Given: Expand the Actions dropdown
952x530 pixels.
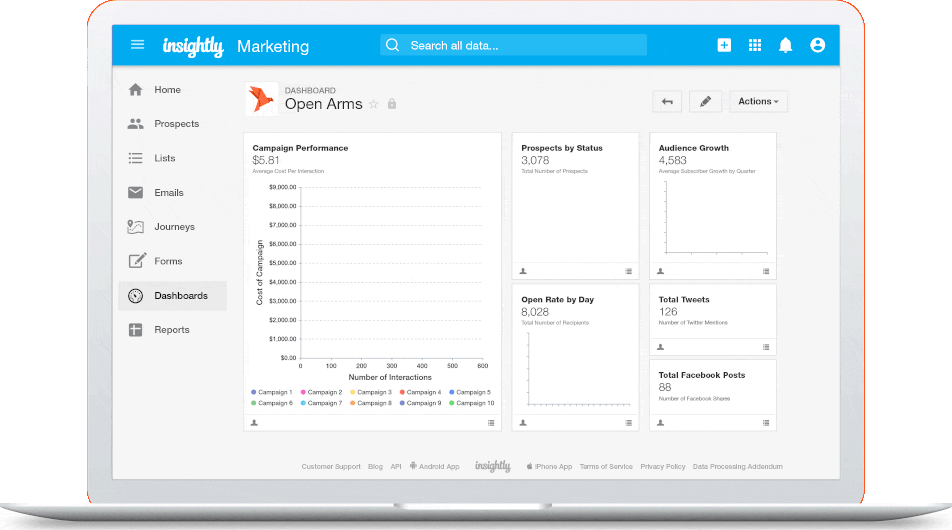Looking at the screenshot, I should coord(758,101).
